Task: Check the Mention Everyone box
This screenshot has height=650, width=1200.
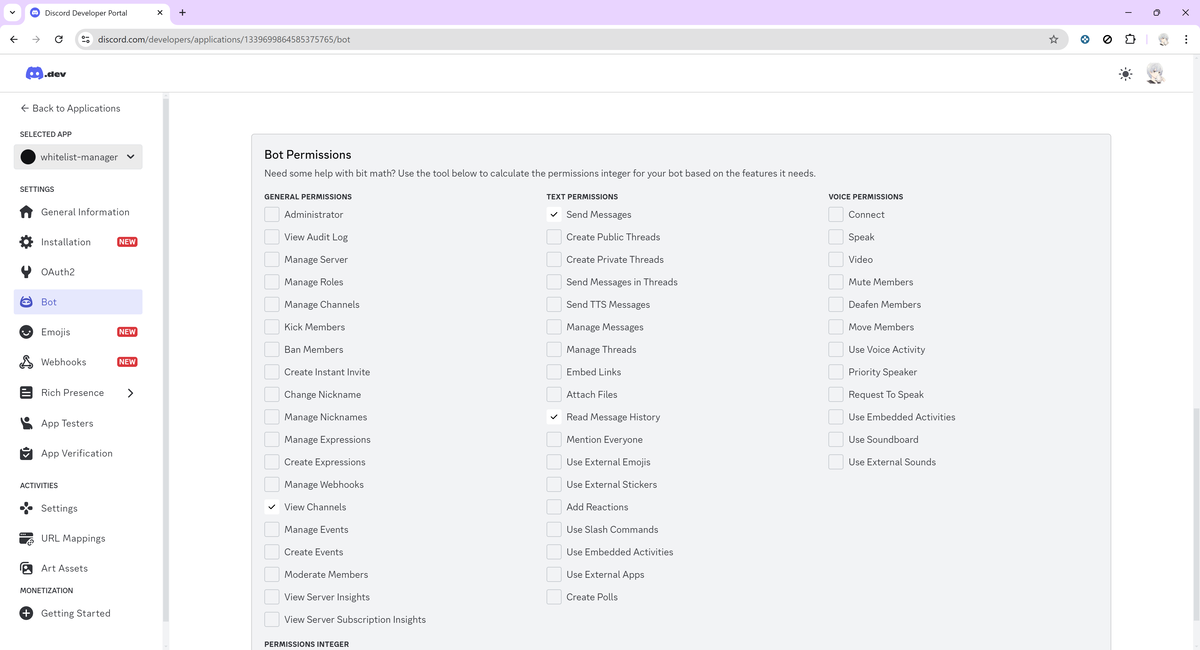Action: pos(554,440)
